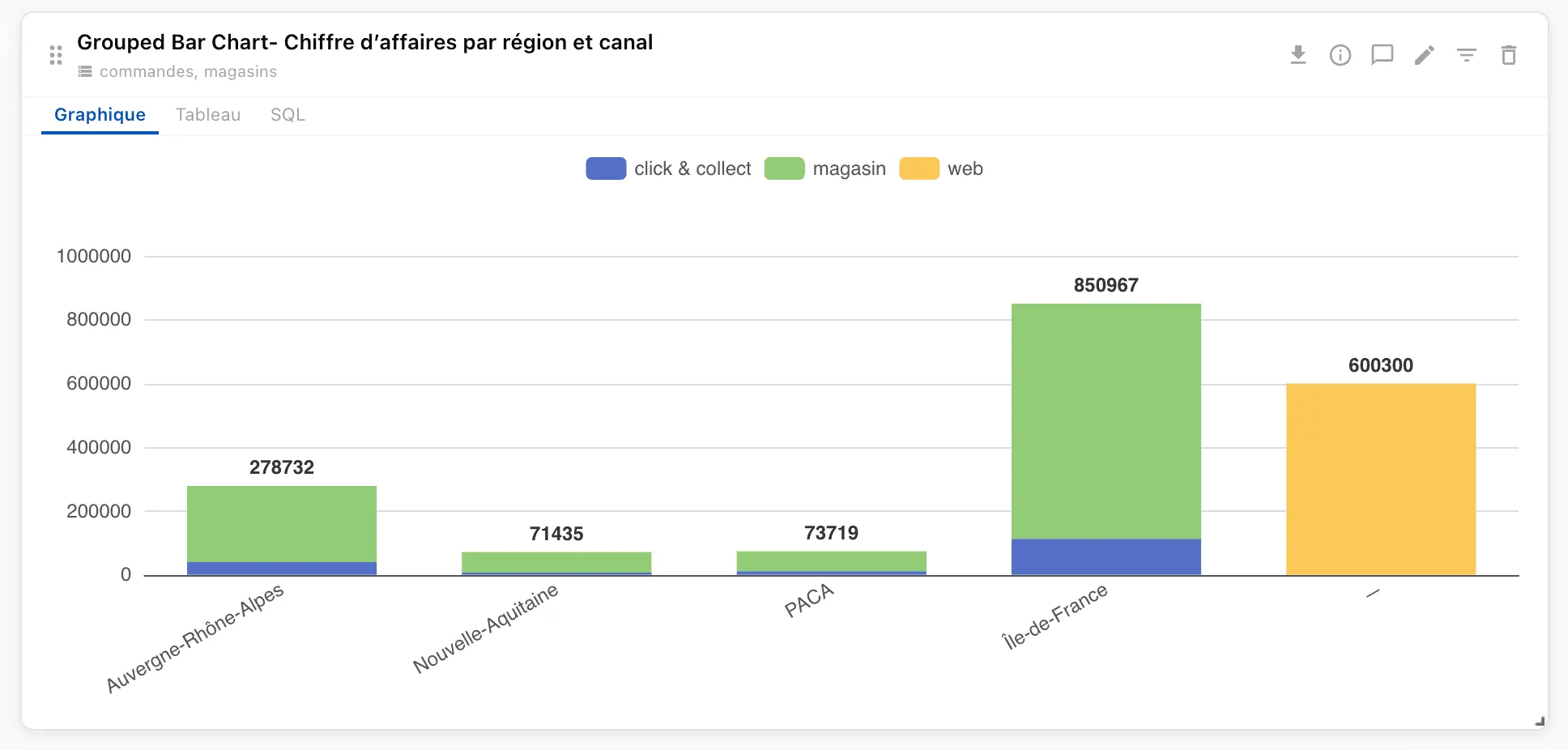Switch to the Graphique tab
Image resolution: width=1568 pixels, height=750 pixels.
pyautogui.click(x=100, y=115)
